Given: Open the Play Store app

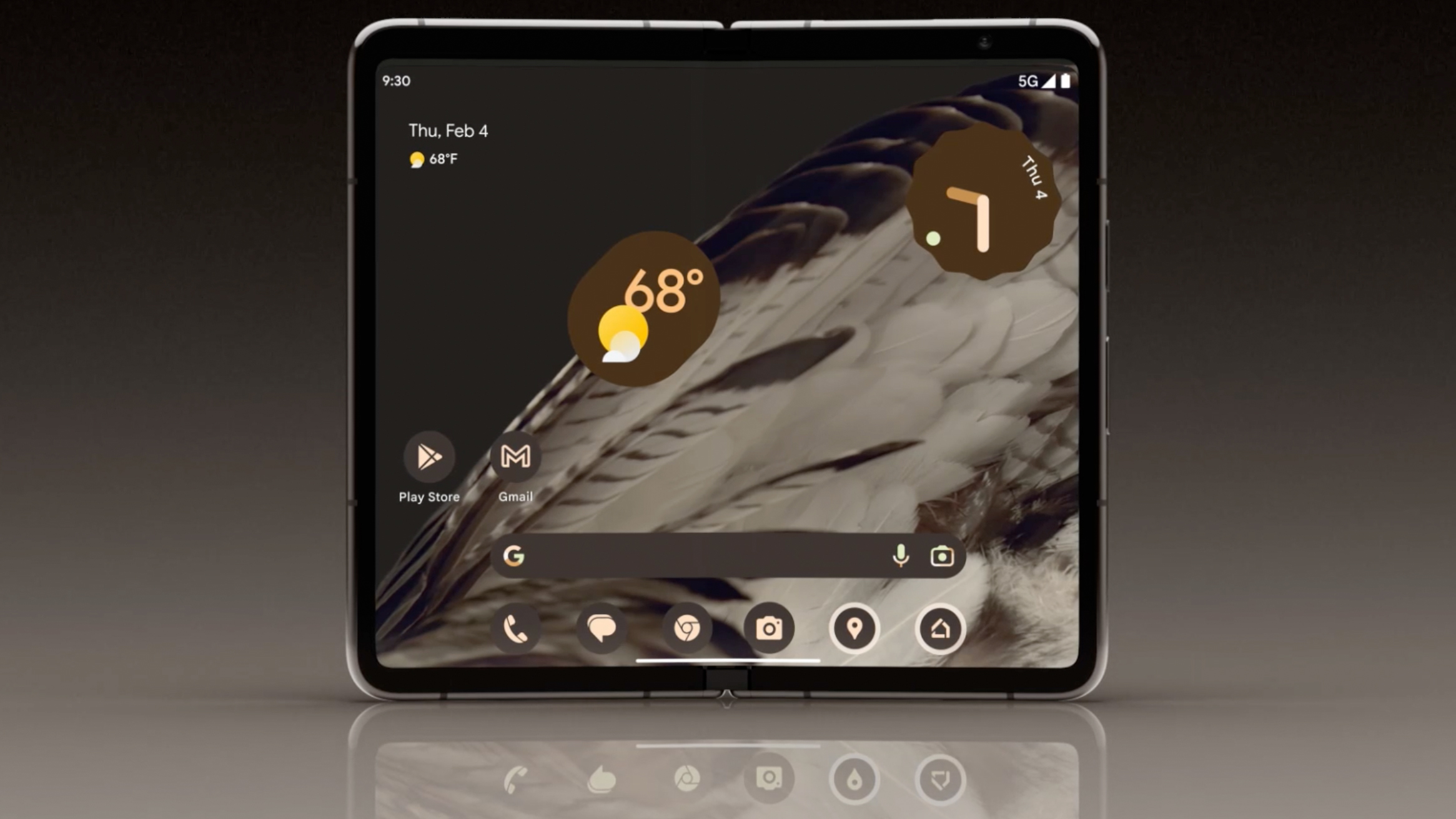Looking at the screenshot, I should (x=428, y=457).
